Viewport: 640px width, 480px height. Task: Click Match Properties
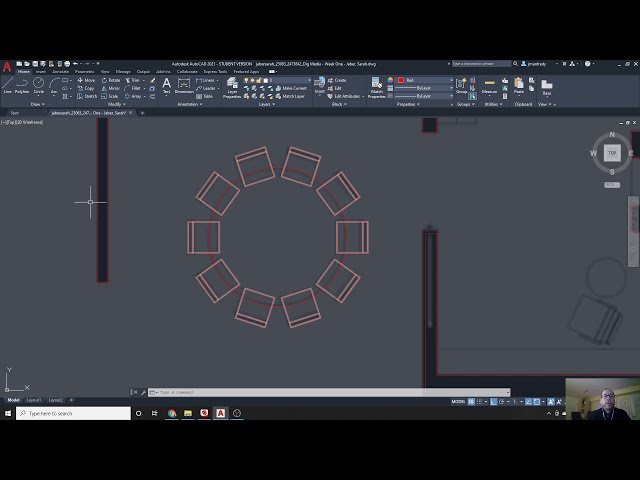(x=376, y=88)
